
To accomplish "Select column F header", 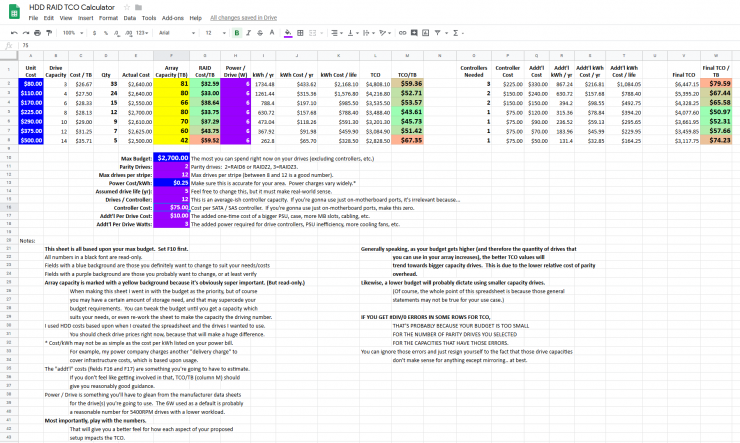I will 171,56.
